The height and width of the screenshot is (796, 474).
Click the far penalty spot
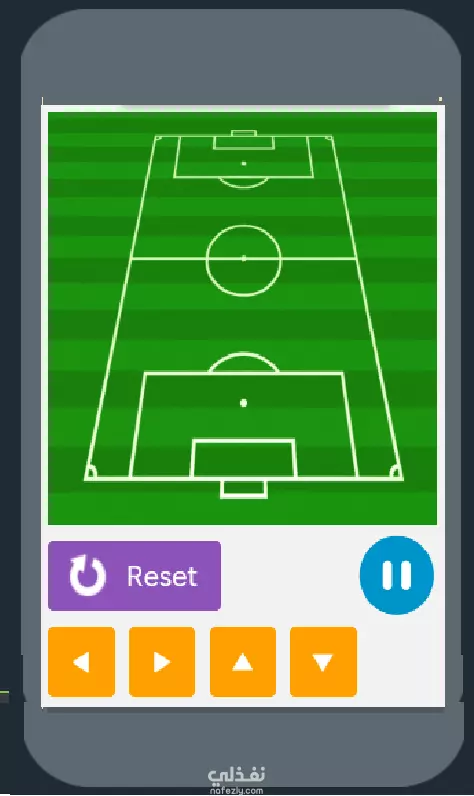tap(244, 163)
